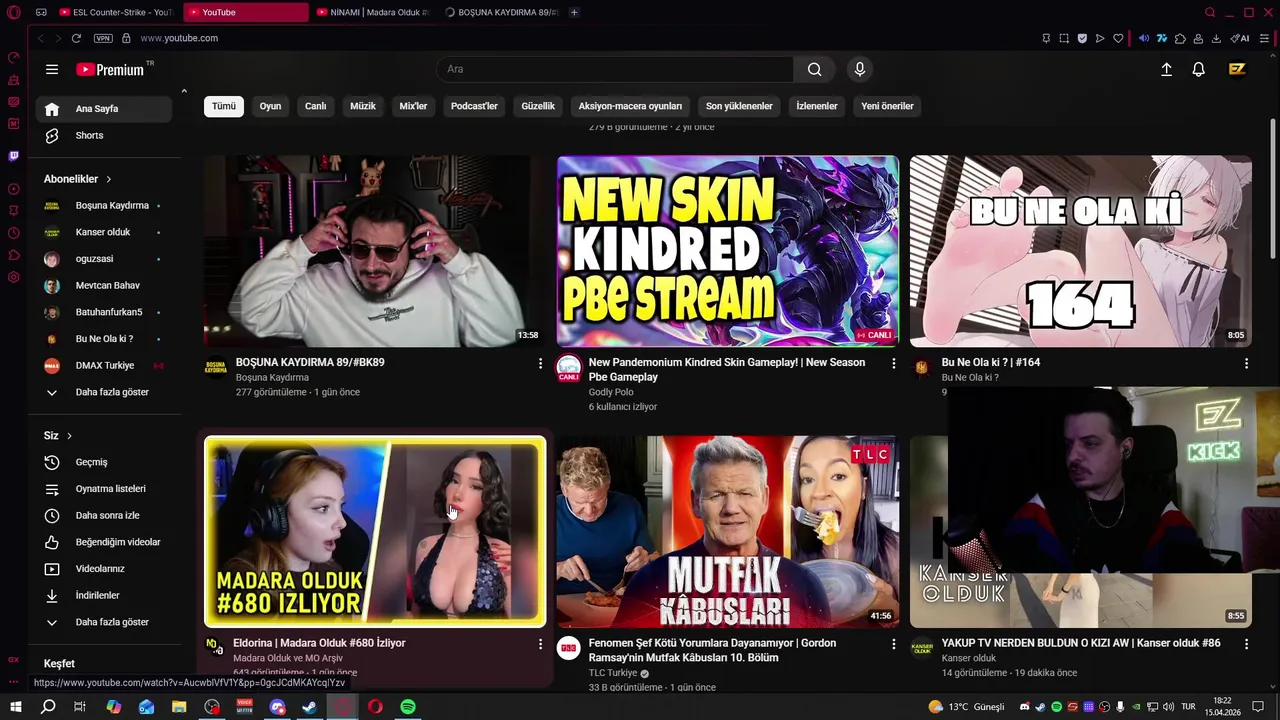Image resolution: width=1280 pixels, height=720 pixels.
Task: Click the Windows Start button
Action: [15, 707]
